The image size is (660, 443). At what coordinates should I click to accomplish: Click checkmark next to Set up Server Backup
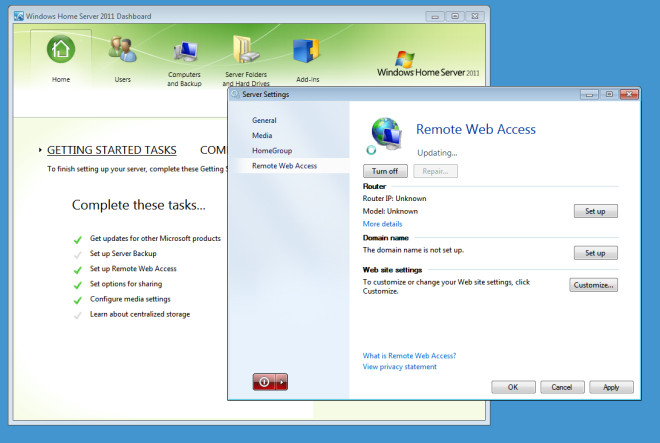78,255
